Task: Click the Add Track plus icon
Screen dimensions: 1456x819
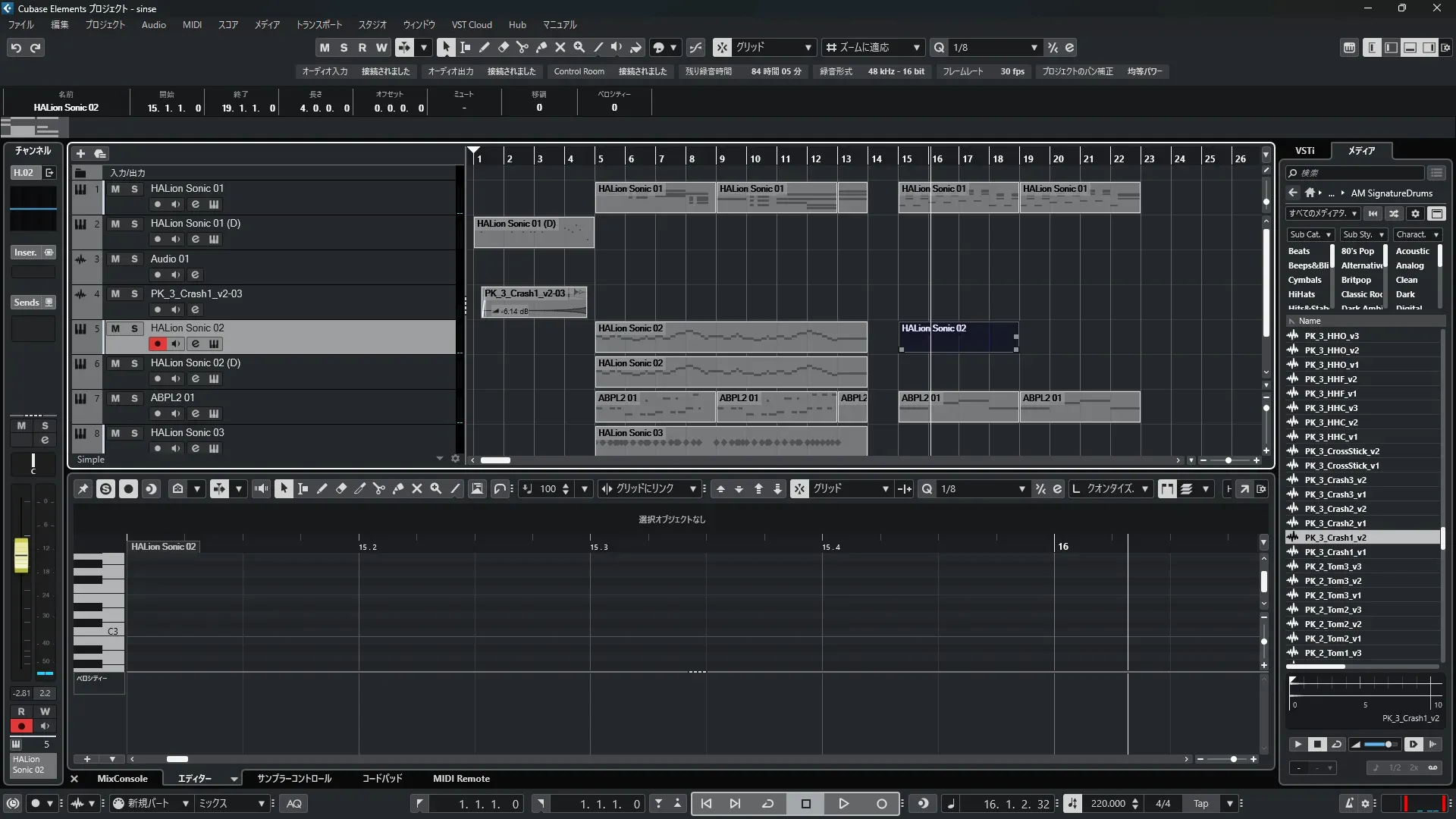Action: 80,153
